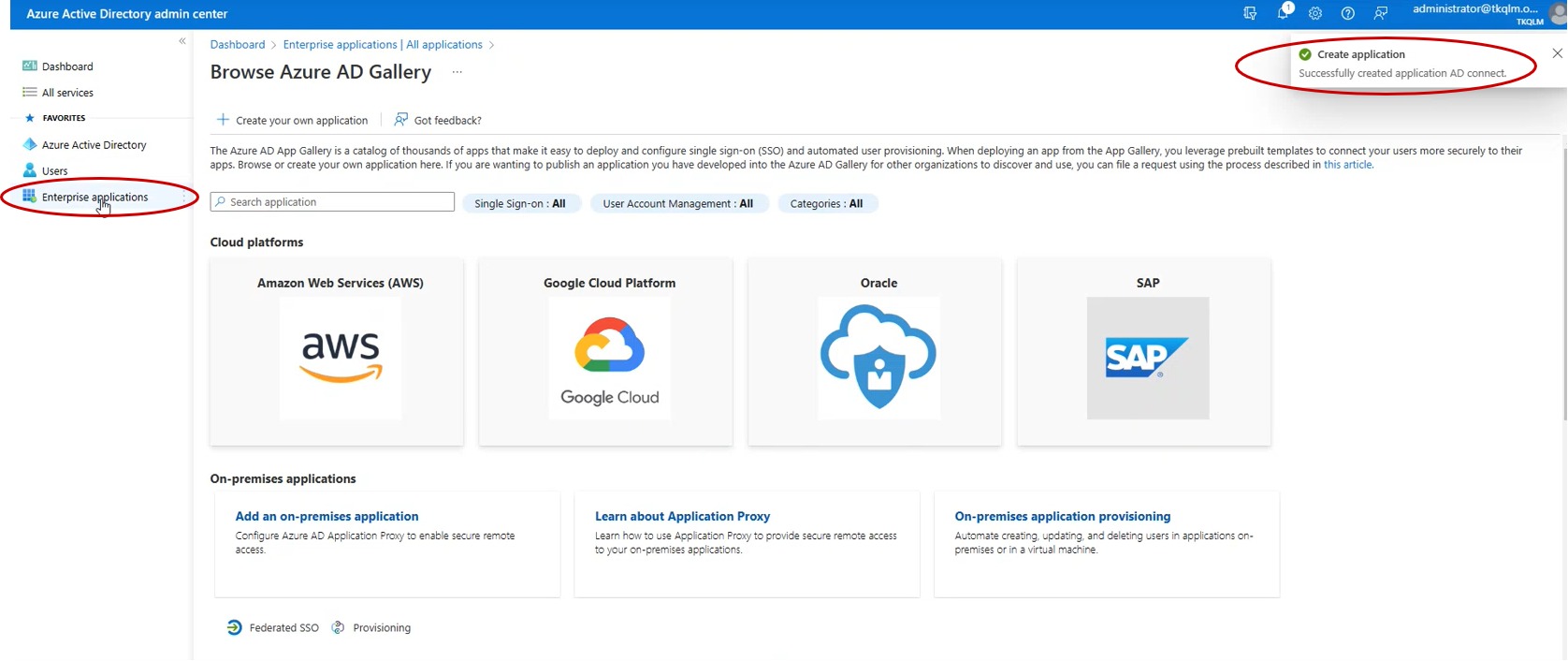Open On-premises application provisioning
1568x661 pixels.
[x=1063, y=516]
